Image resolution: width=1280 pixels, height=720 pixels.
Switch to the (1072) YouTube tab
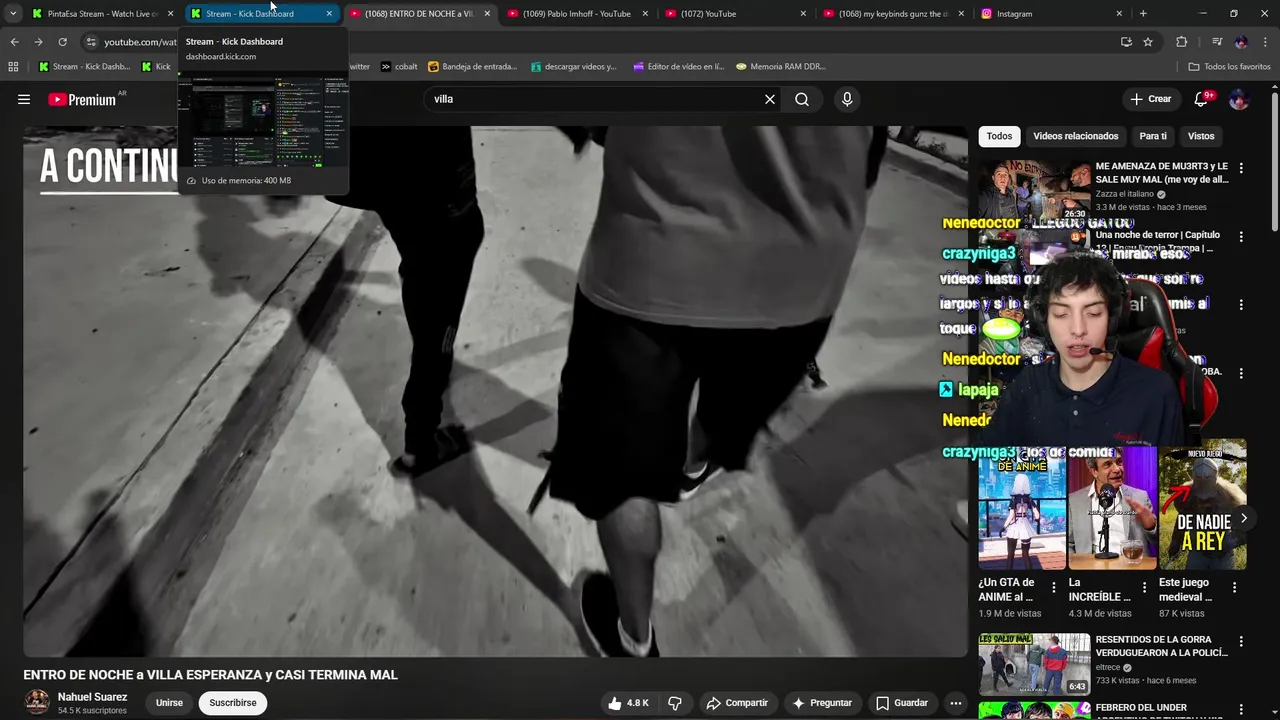(737, 14)
